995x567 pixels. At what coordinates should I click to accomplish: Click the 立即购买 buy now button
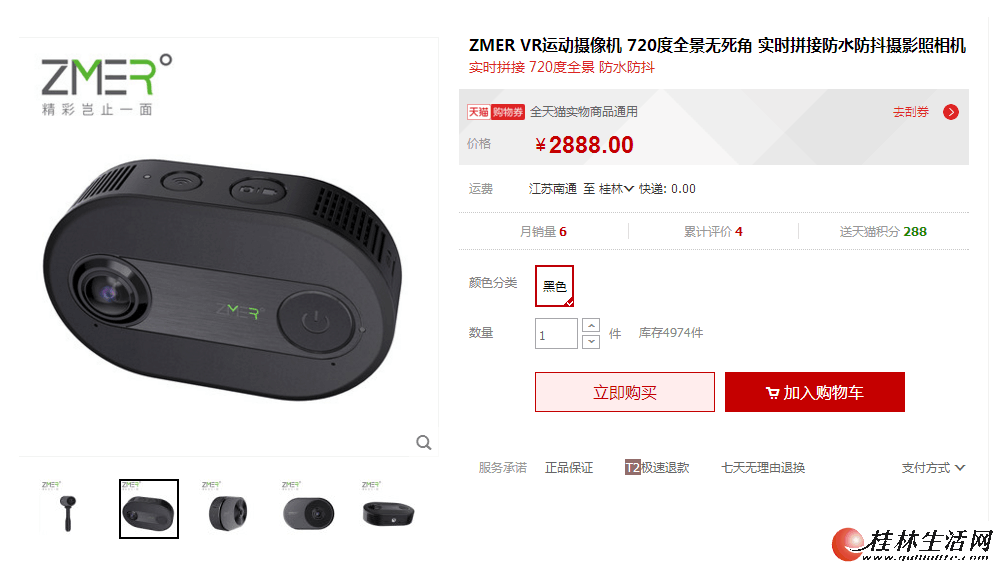click(624, 392)
